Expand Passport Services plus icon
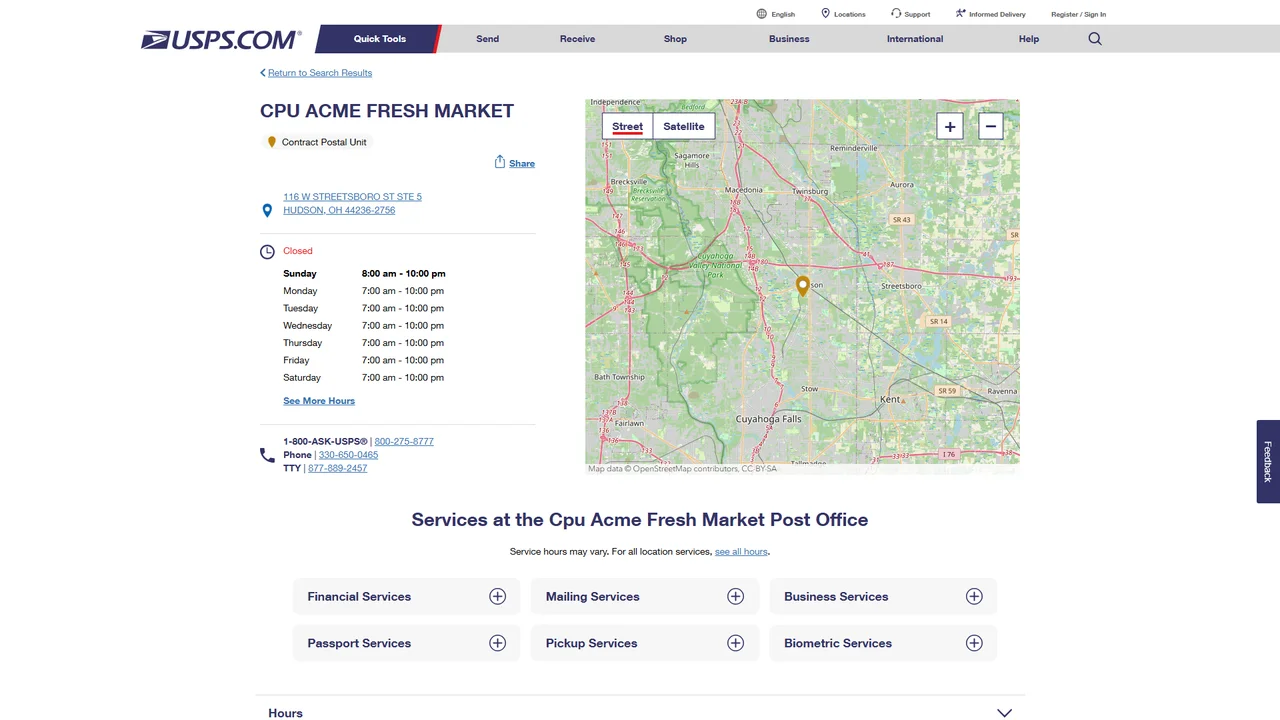This screenshot has height=720, width=1280. tap(497, 643)
